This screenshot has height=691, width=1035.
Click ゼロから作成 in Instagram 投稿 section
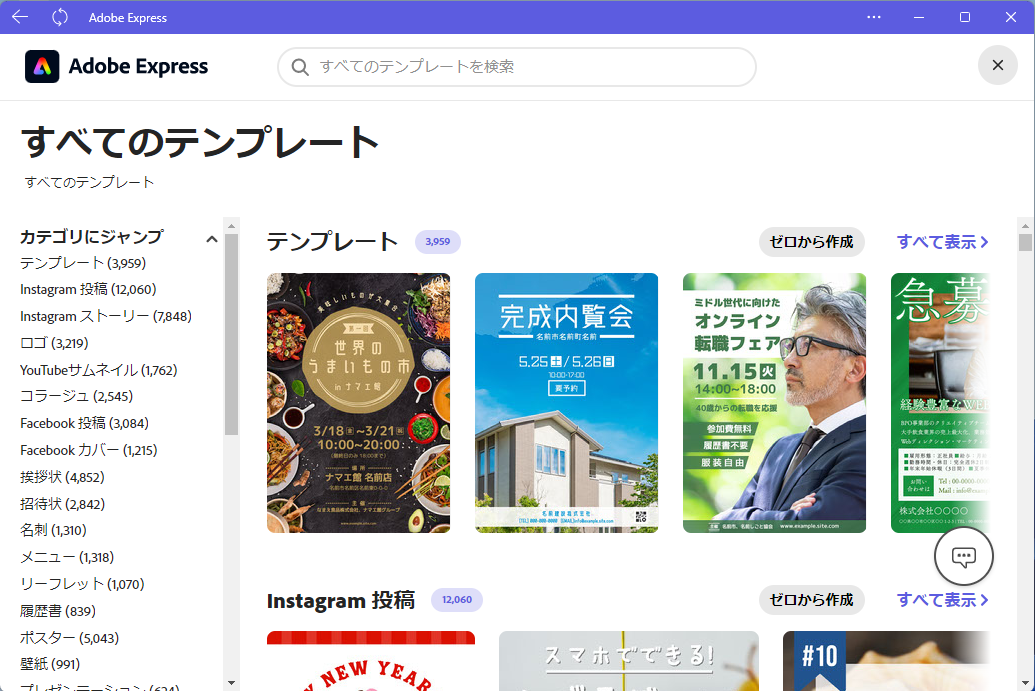coord(812,600)
